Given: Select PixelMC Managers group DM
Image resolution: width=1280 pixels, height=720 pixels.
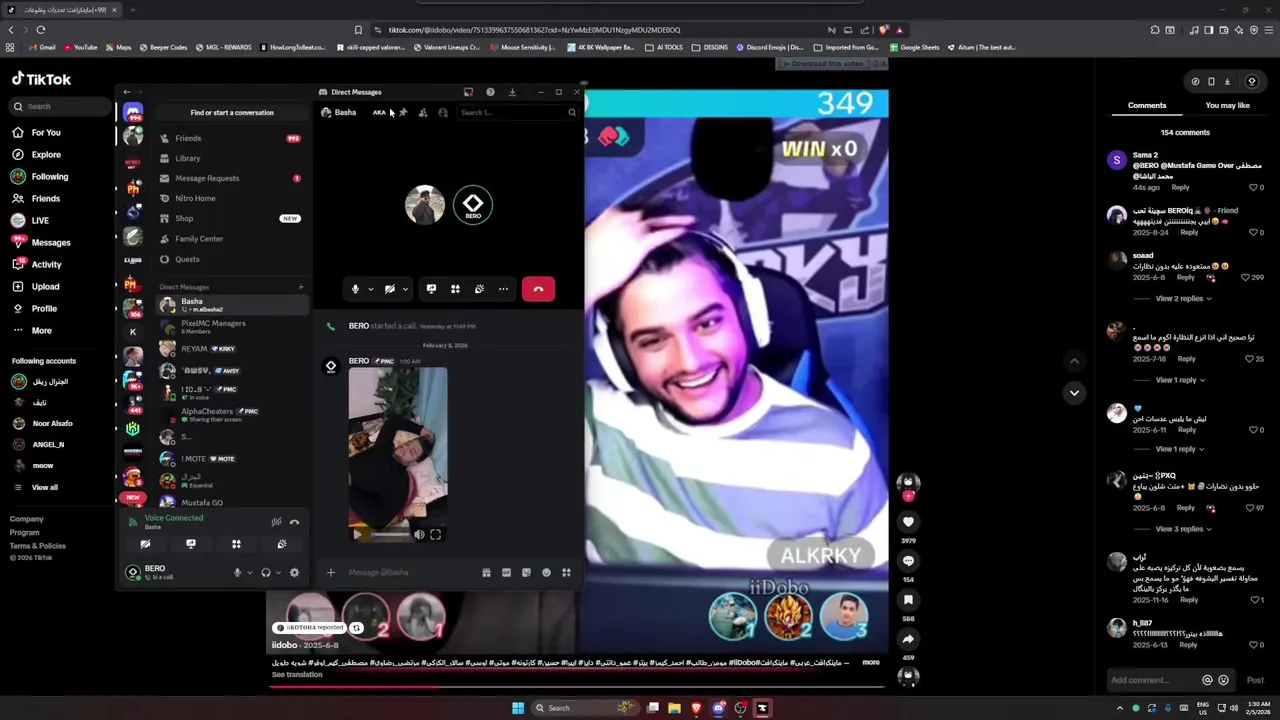Looking at the screenshot, I should [231, 327].
